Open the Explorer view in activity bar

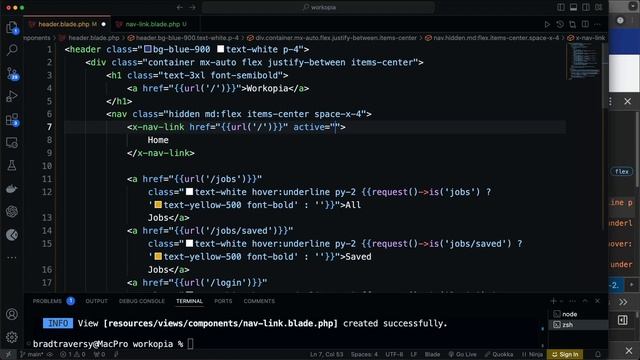12,27
